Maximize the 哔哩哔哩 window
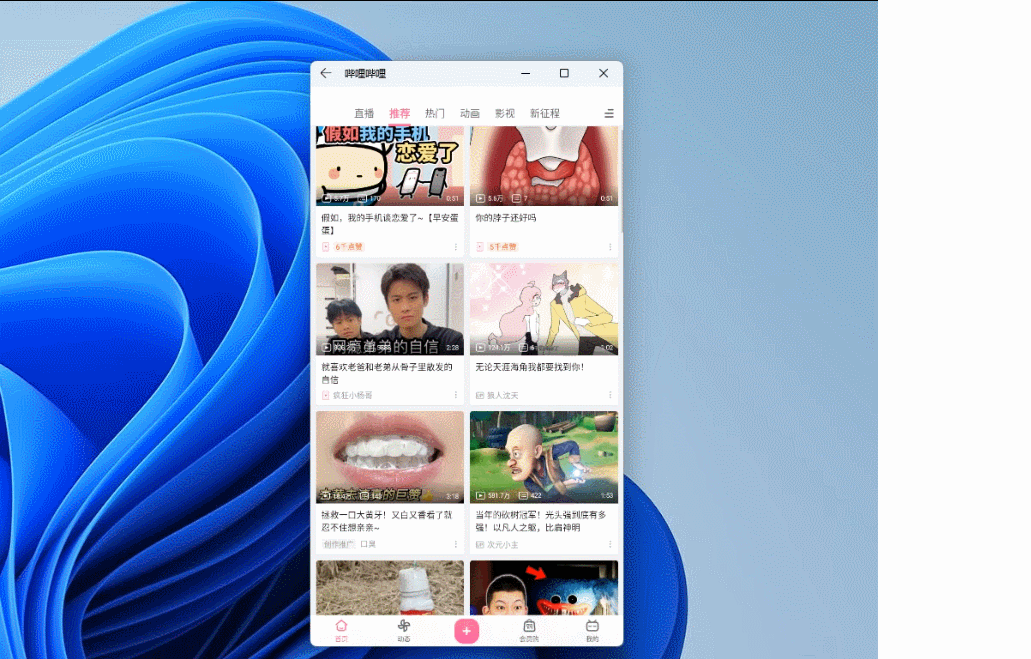The height and width of the screenshot is (659, 1031). point(564,73)
